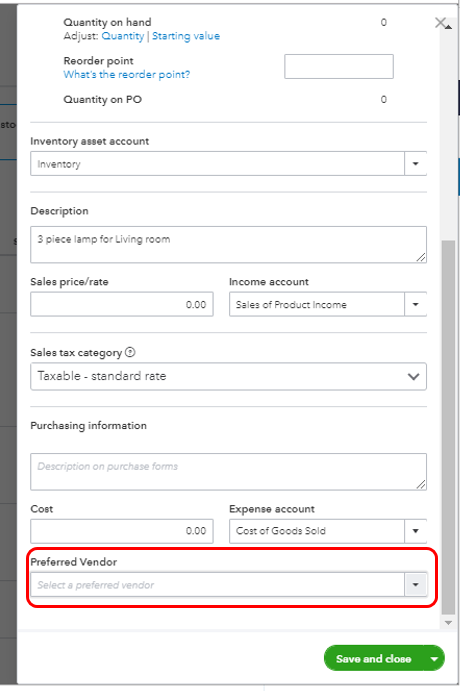
Task: Open the Preferred Vendor dropdown arrow
Action: click(x=415, y=585)
